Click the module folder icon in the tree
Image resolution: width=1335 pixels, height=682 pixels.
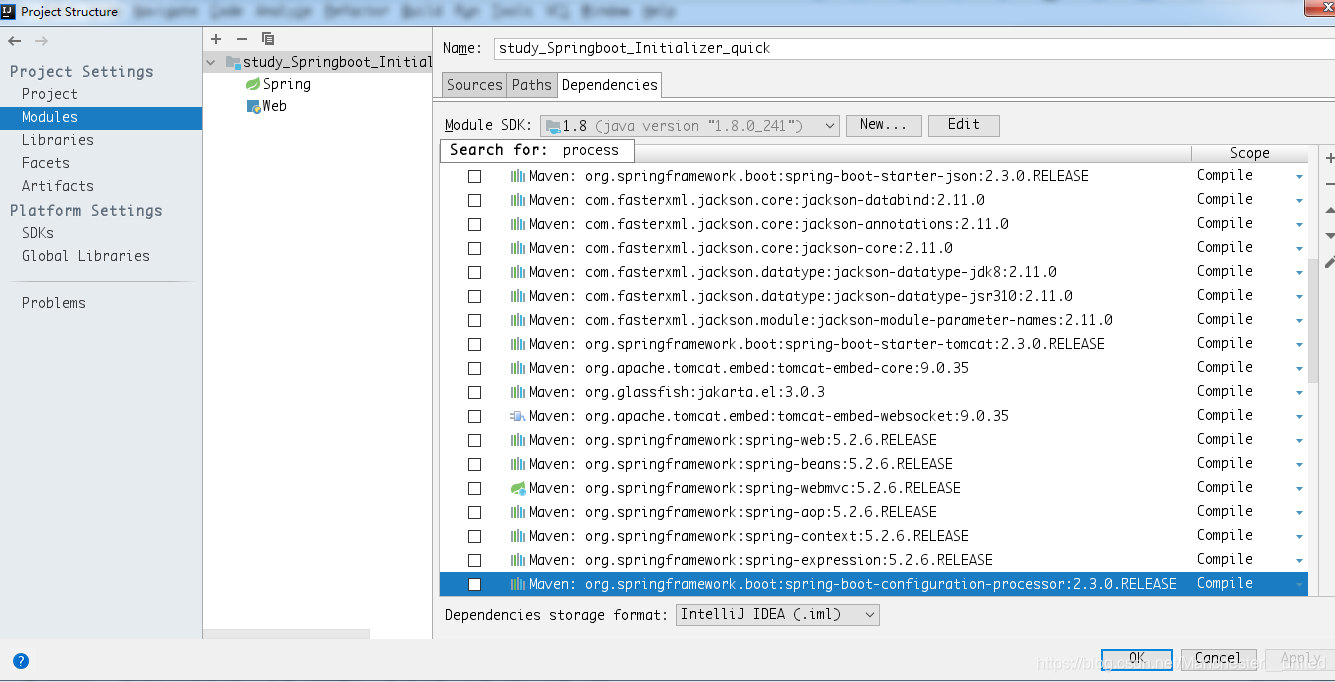pyautogui.click(x=233, y=62)
